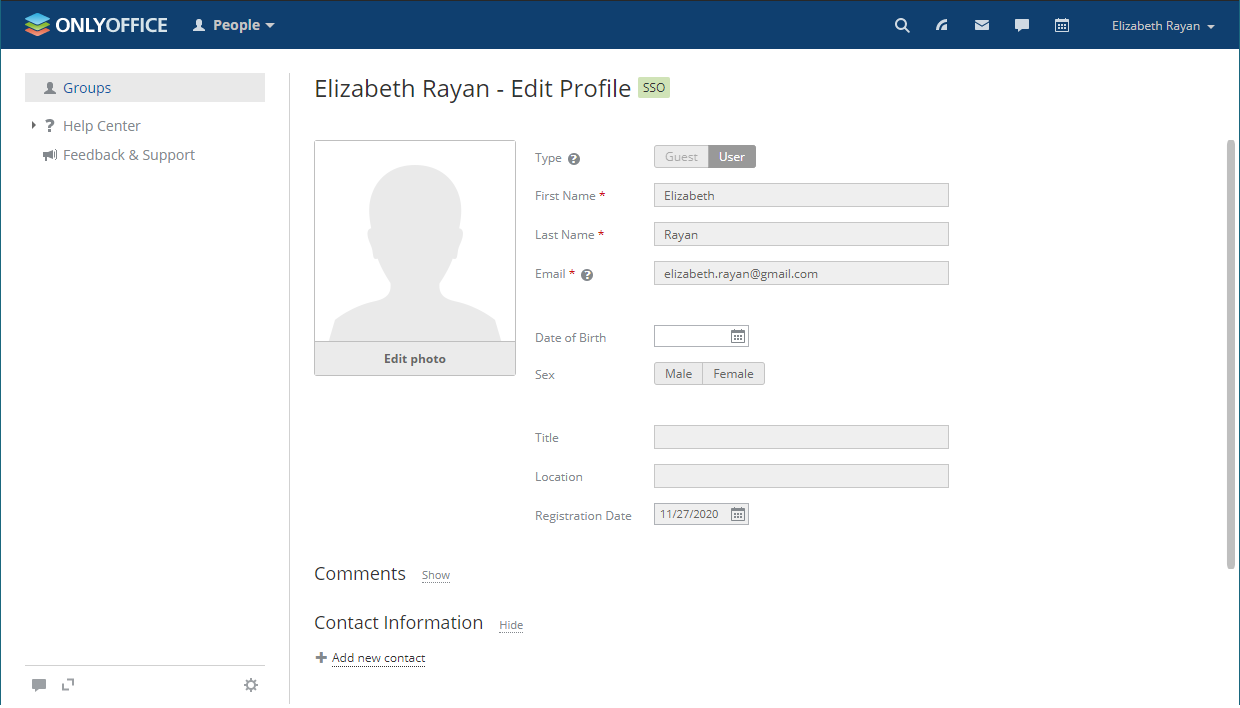Open the search icon in the top bar
Viewport: 1240px width, 708px height.
click(x=901, y=25)
